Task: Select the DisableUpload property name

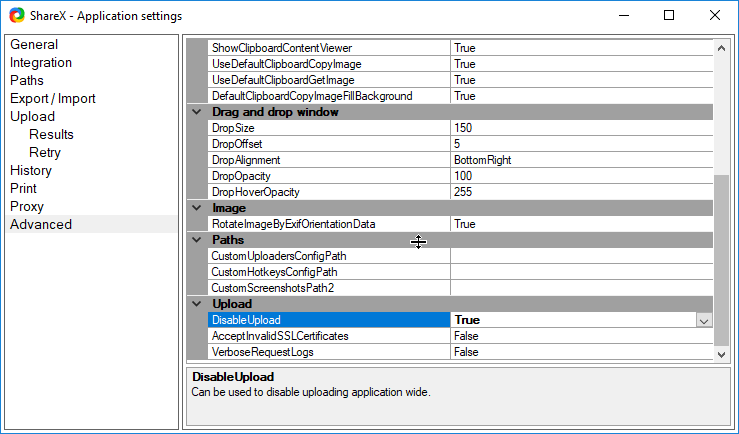Action: tap(329, 320)
